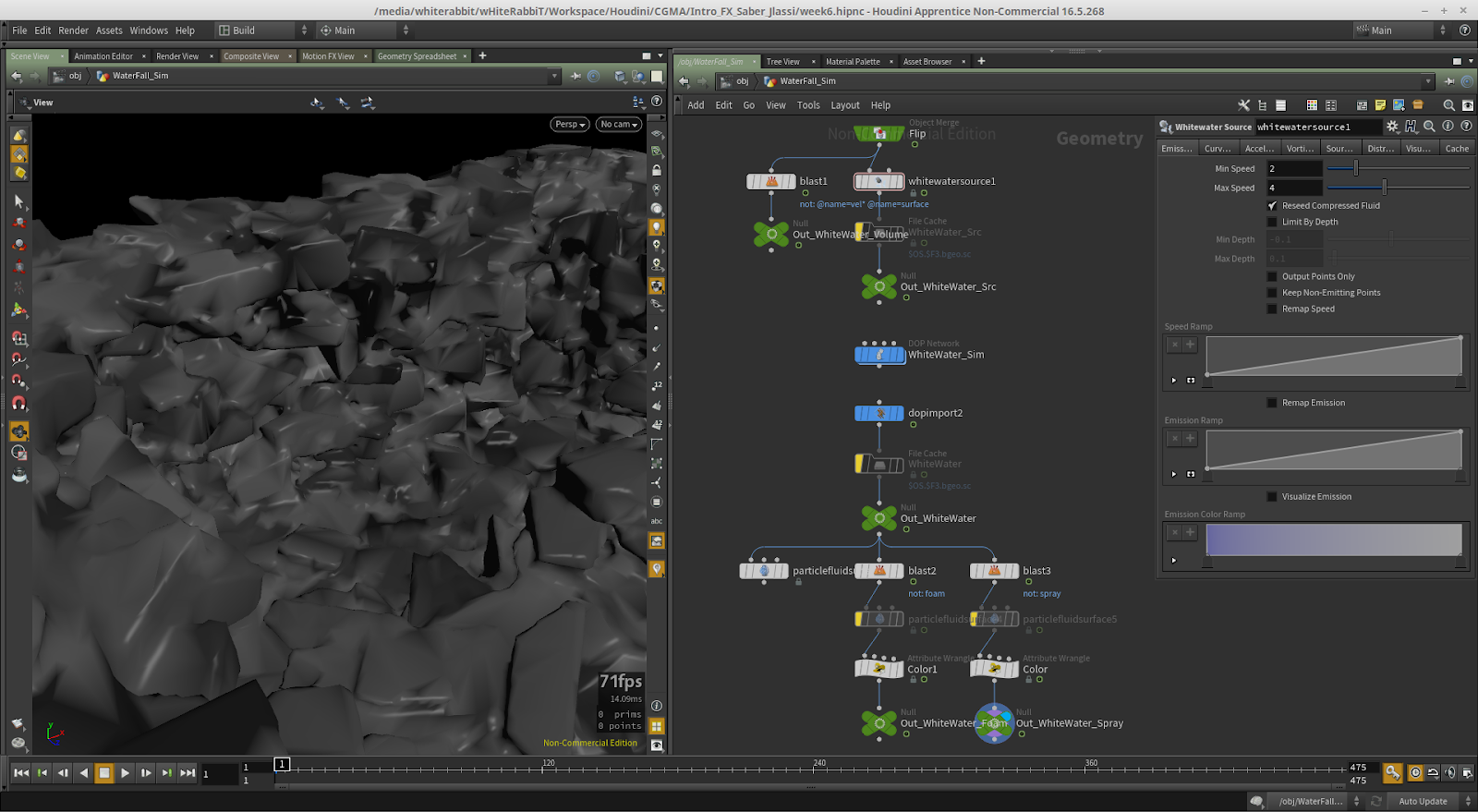The image size is (1478, 812).
Task: Open the Persp viewport dropdown
Action: [570, 125]
